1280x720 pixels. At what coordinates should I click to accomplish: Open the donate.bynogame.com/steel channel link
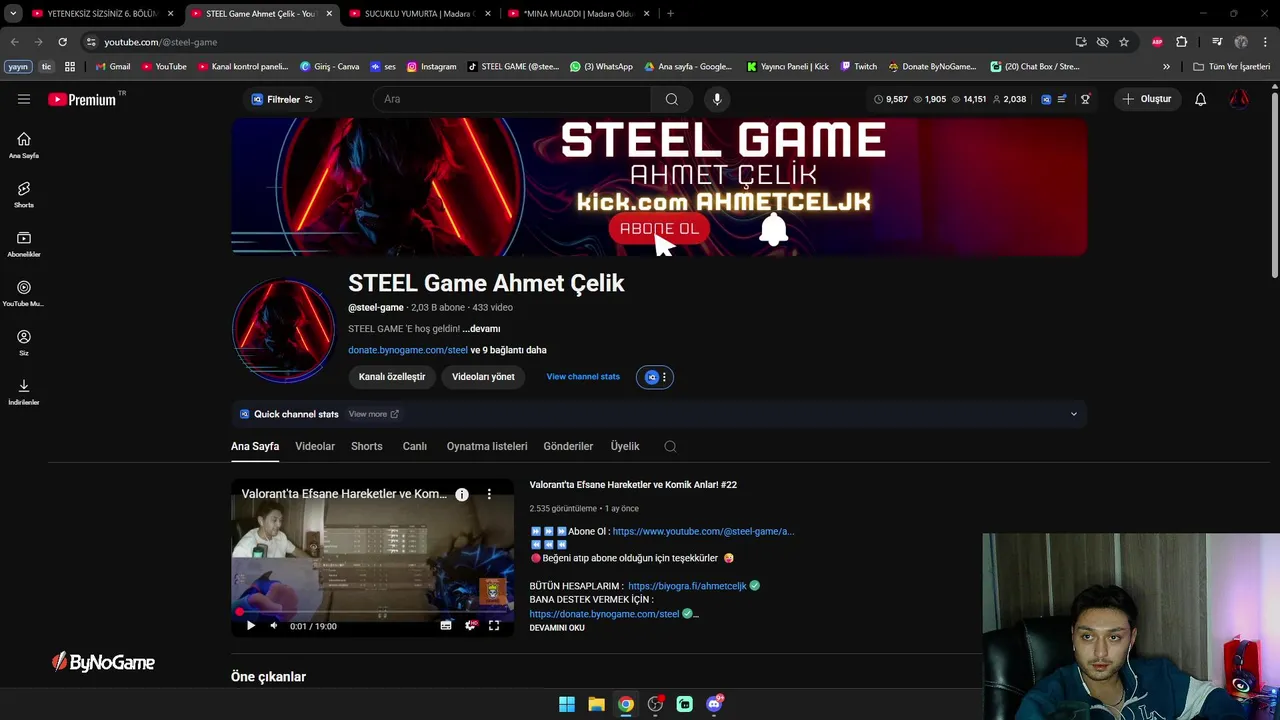[x=408, y=350]
